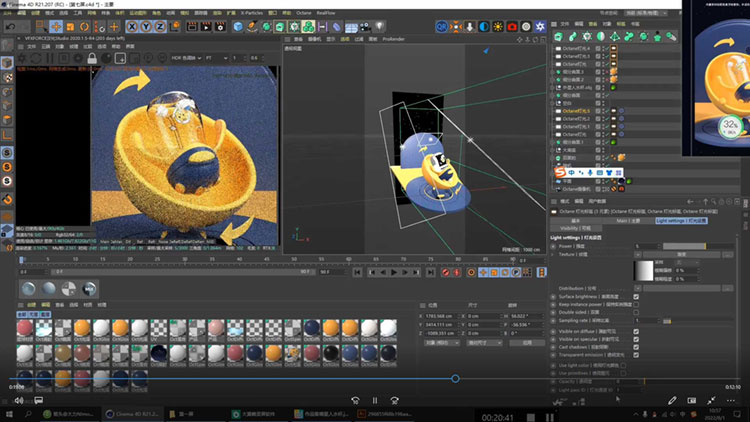This screenshot has width=750, height=422.
Task: Uncheck the Surface brightness checkbox
Action: pos(637,297)
